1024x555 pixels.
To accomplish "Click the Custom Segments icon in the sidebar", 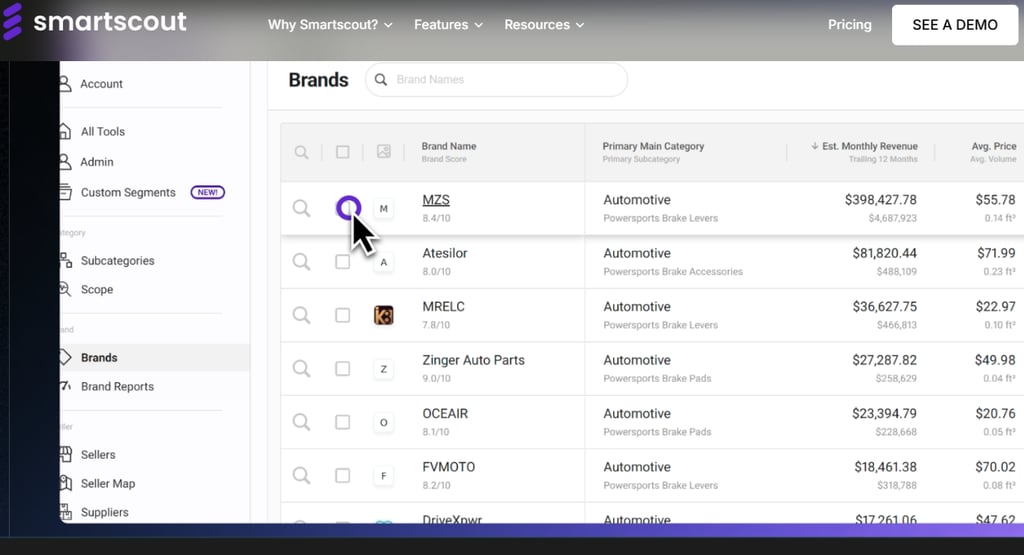I will pyautogui.click(x=65, y=192).
